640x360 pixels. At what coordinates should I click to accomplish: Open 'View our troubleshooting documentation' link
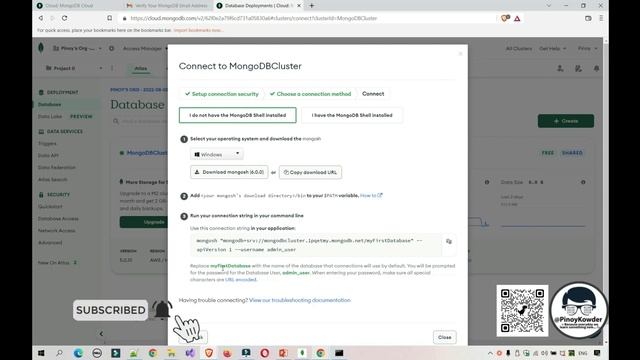point(300,300)
